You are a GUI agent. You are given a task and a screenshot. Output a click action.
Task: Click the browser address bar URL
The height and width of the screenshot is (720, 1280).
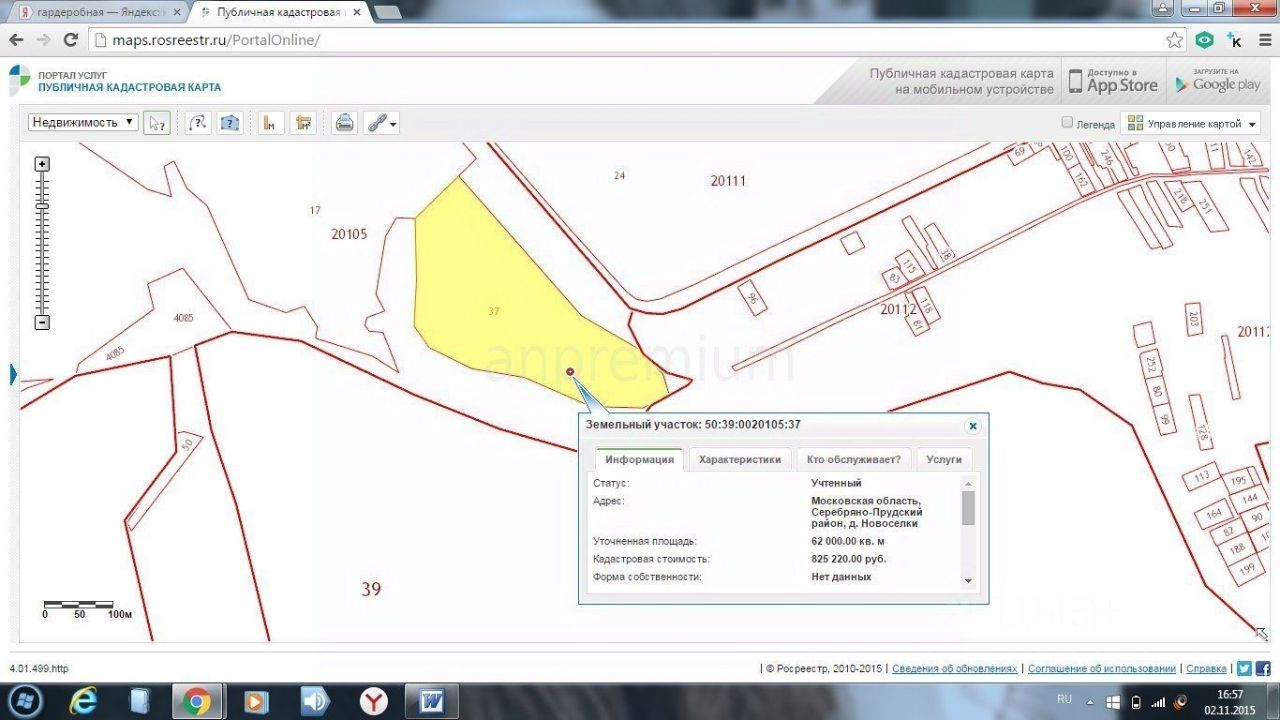(x=216, y=40)
